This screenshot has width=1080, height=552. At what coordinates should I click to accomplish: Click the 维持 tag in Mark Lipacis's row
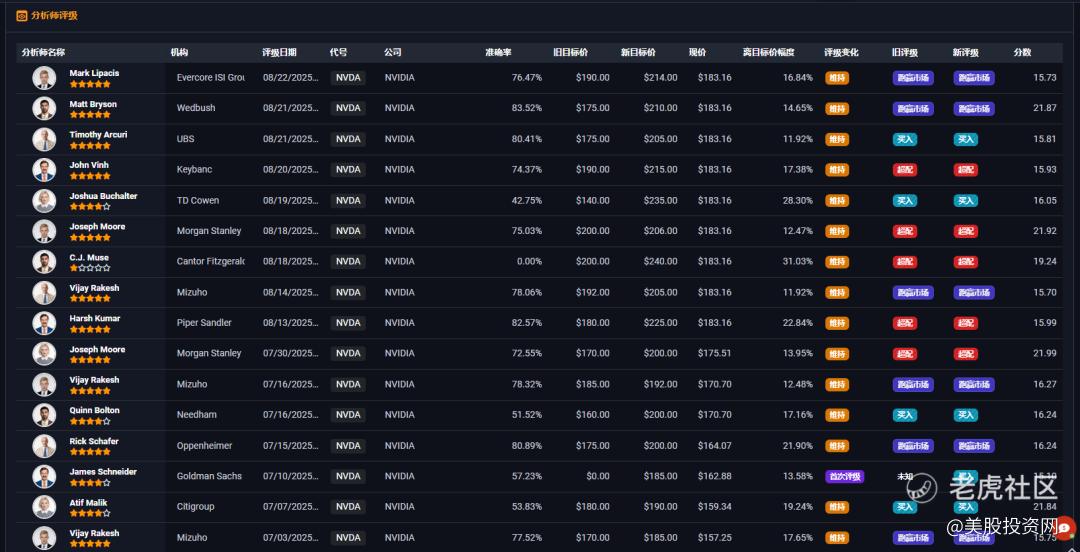pyautogui.click(x=837, y=78)
